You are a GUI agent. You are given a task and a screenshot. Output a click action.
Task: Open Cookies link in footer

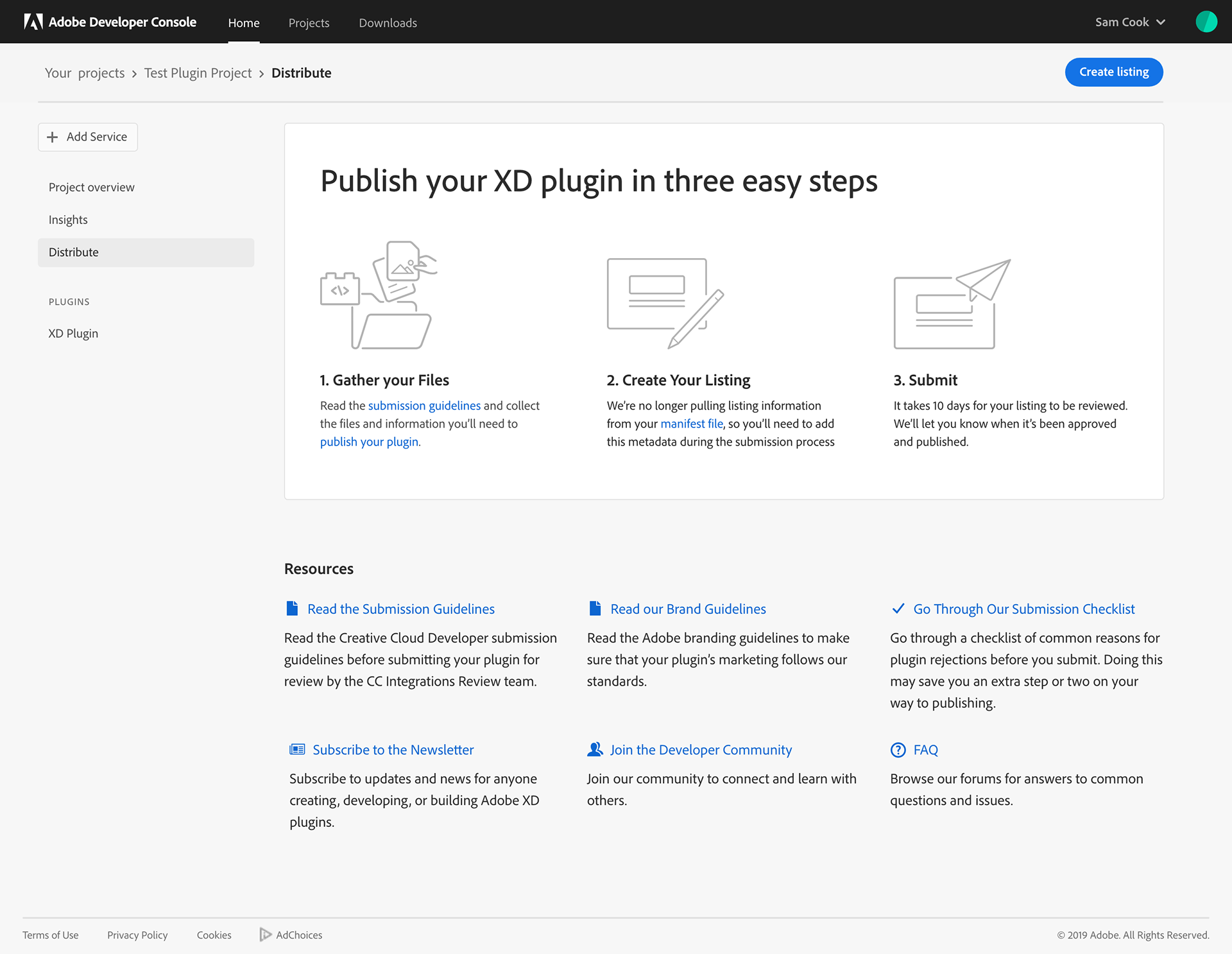(214, 935)
